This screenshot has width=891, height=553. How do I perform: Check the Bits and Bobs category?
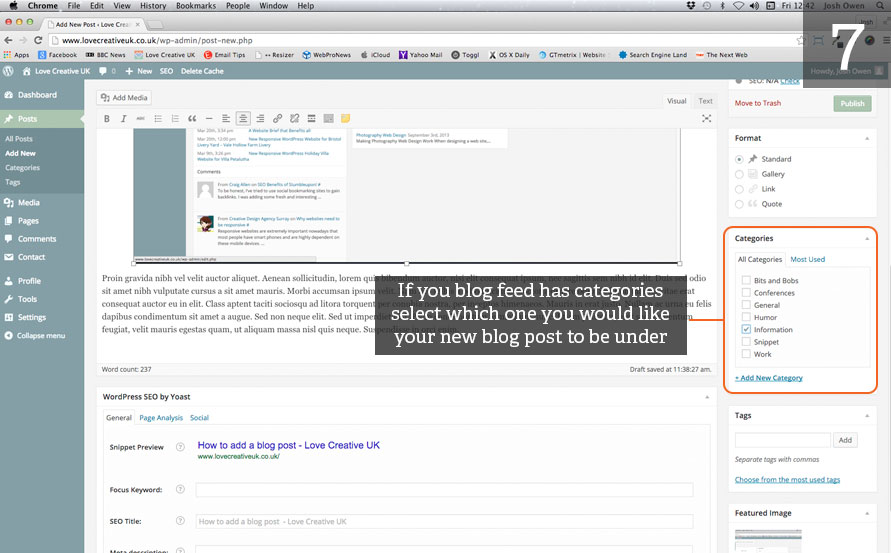click(746, 281)
